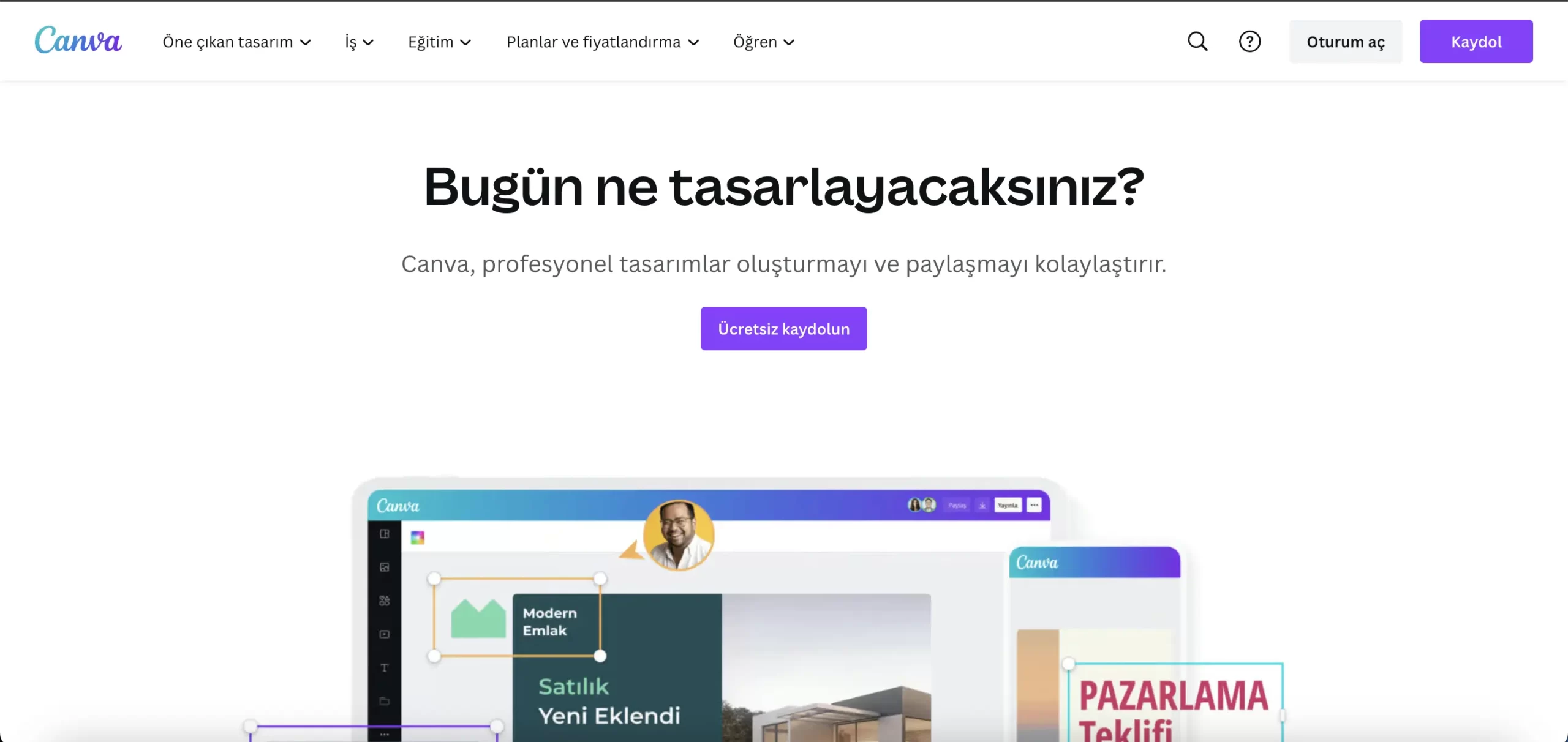
Task: Click the subtitle about profesyonel tasarımlar
Action: (784, 264)
